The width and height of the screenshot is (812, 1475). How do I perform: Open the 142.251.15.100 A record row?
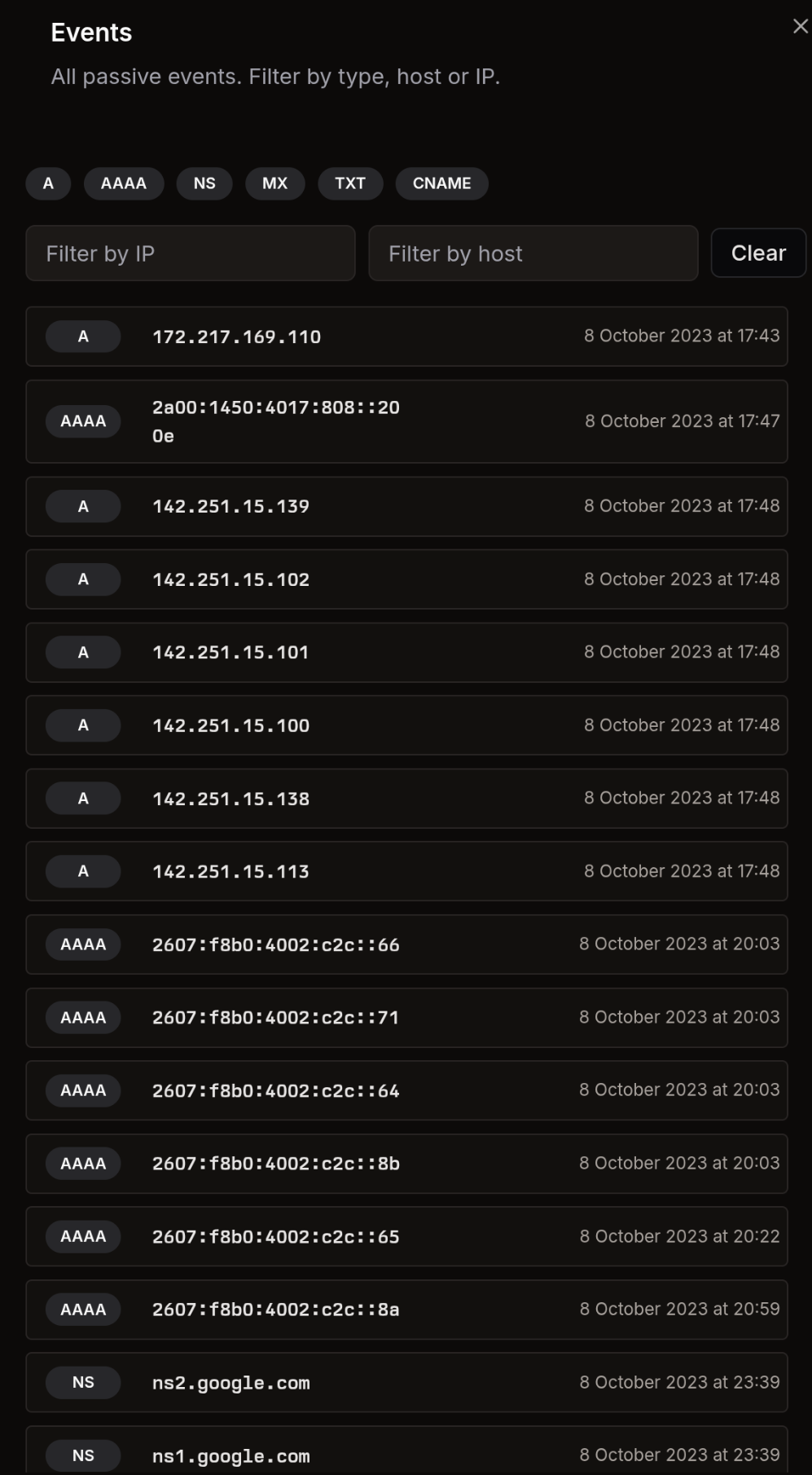point(406,725)
